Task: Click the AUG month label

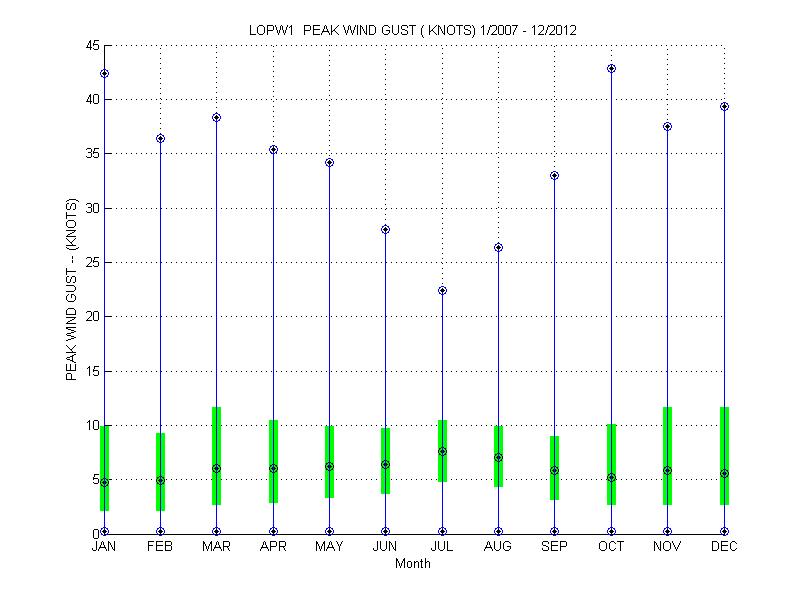Action: click(x=498, y=546)
